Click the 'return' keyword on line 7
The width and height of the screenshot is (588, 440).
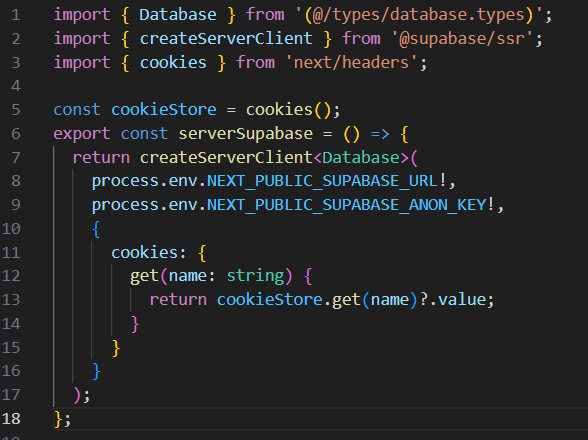tap(101, 158)
